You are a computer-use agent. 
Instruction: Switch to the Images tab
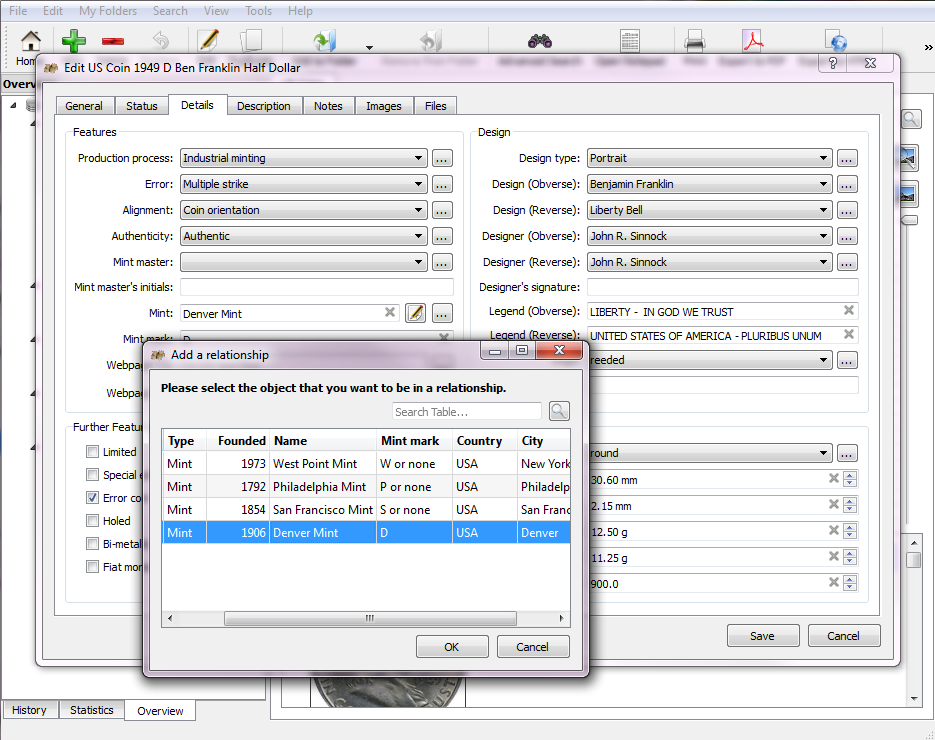[x=384, y=106]
